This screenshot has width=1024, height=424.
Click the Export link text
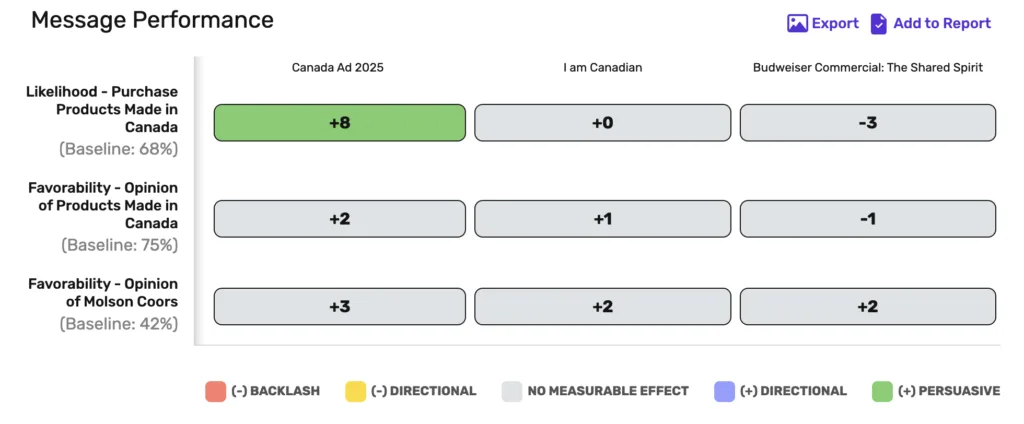[835, 24]
